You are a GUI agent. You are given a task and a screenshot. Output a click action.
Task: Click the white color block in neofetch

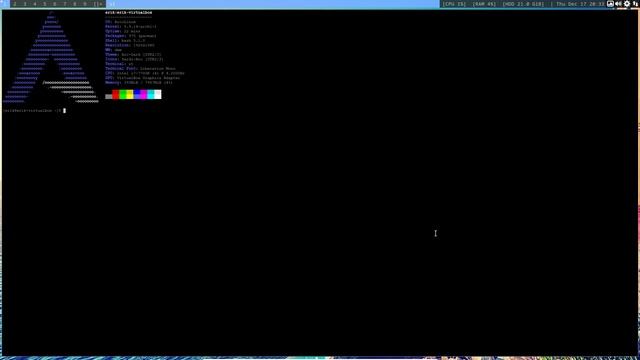[158, 94]
